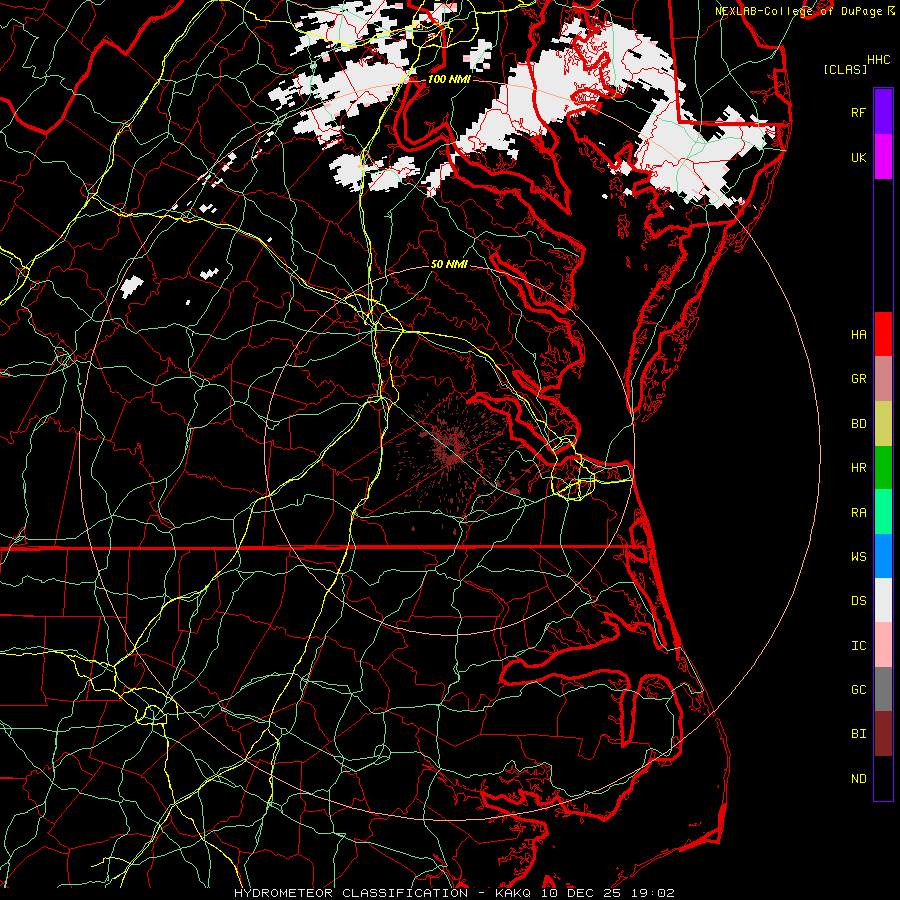Viewport: 900px width, 900px height.
Task: Select the GR legend color block
Action: pyautogui.click(x=883, y=379)
